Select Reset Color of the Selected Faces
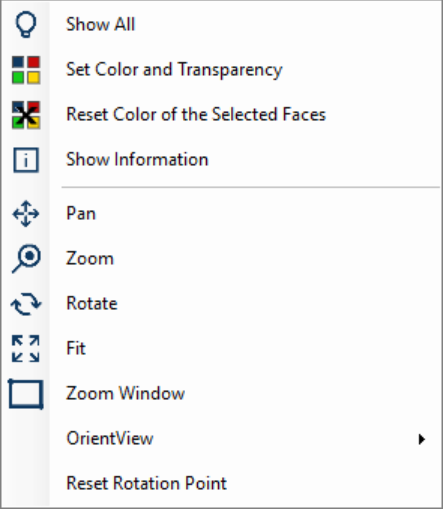The height and width of the screenshot is (509, 443). [221, 115]
